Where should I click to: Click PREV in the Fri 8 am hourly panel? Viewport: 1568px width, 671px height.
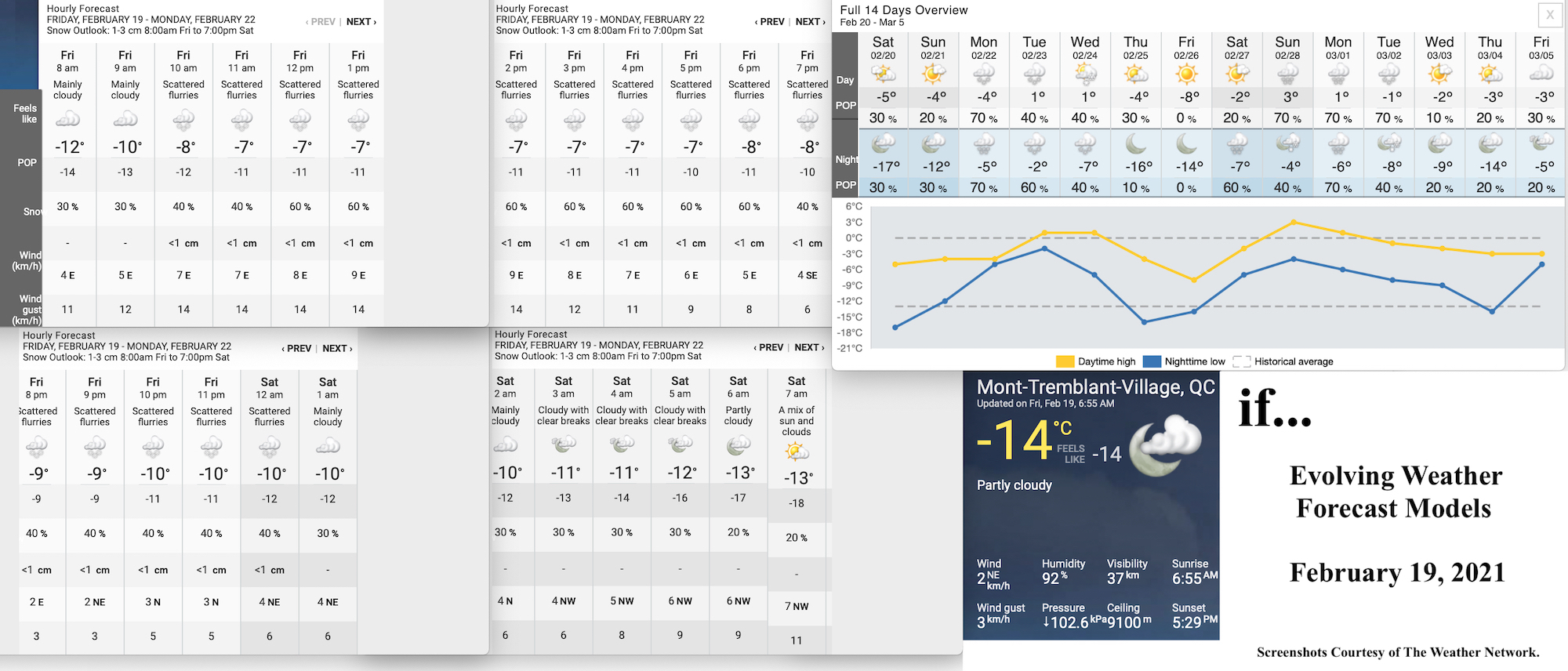point(321,22)
